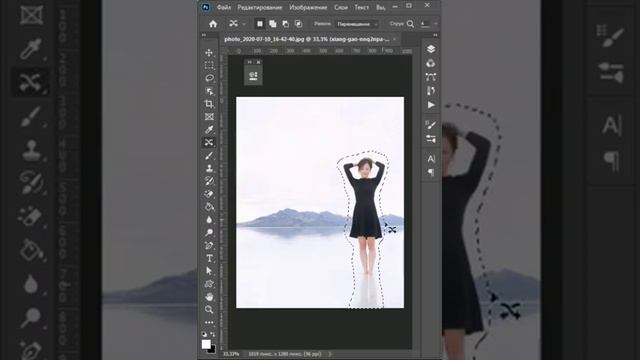Open the Adjustments sliders panel icon

click(x=431, y=139)
